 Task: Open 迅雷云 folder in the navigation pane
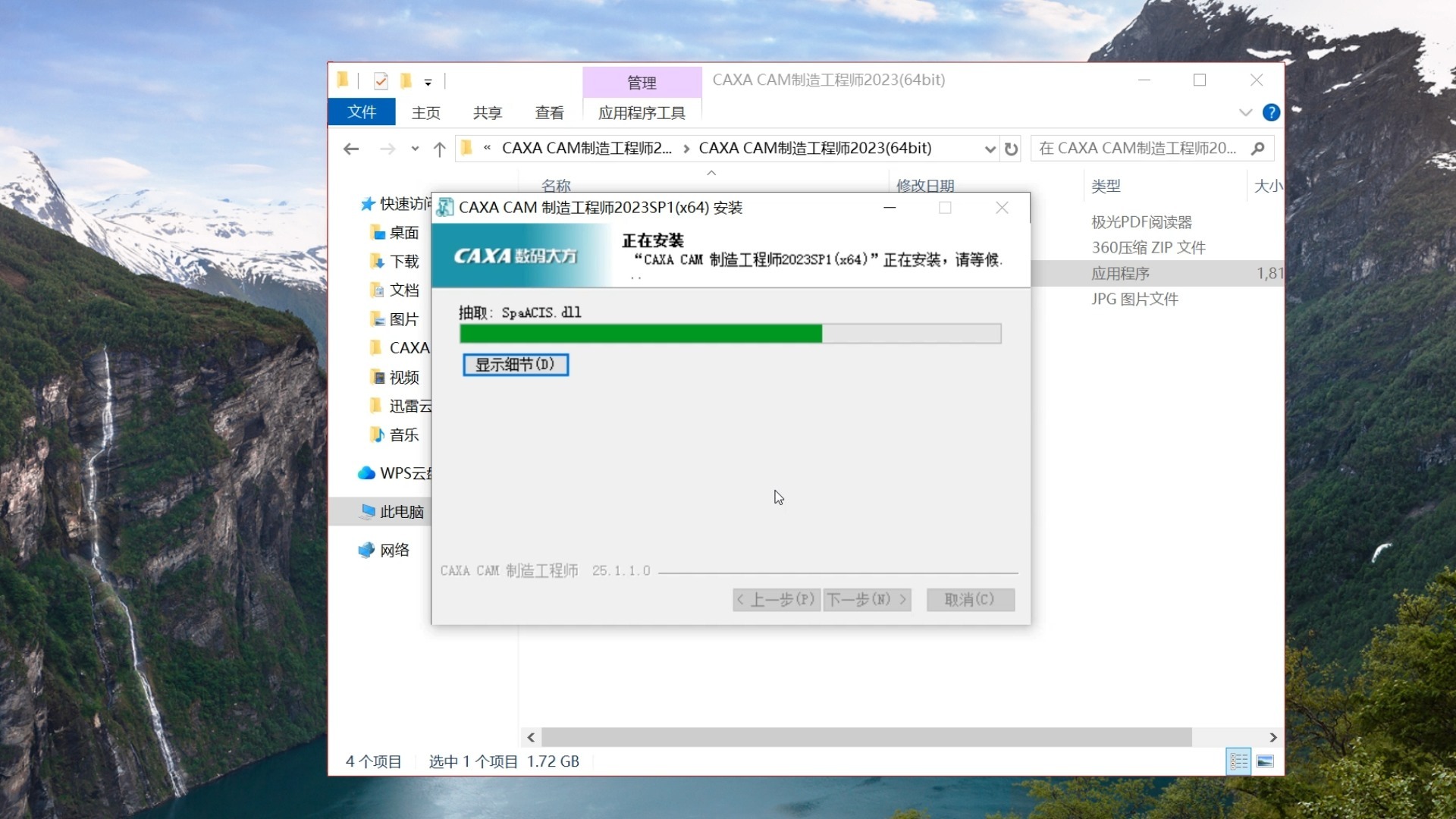pos(400,406)
